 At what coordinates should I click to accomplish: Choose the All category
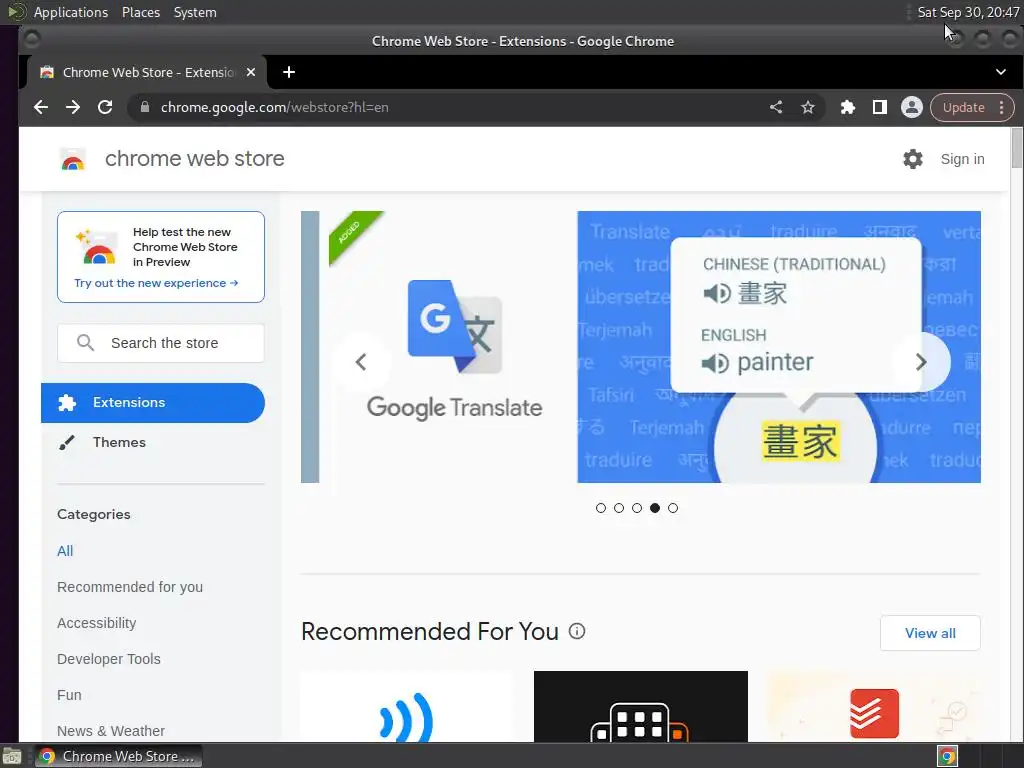[x=65, y=551]
